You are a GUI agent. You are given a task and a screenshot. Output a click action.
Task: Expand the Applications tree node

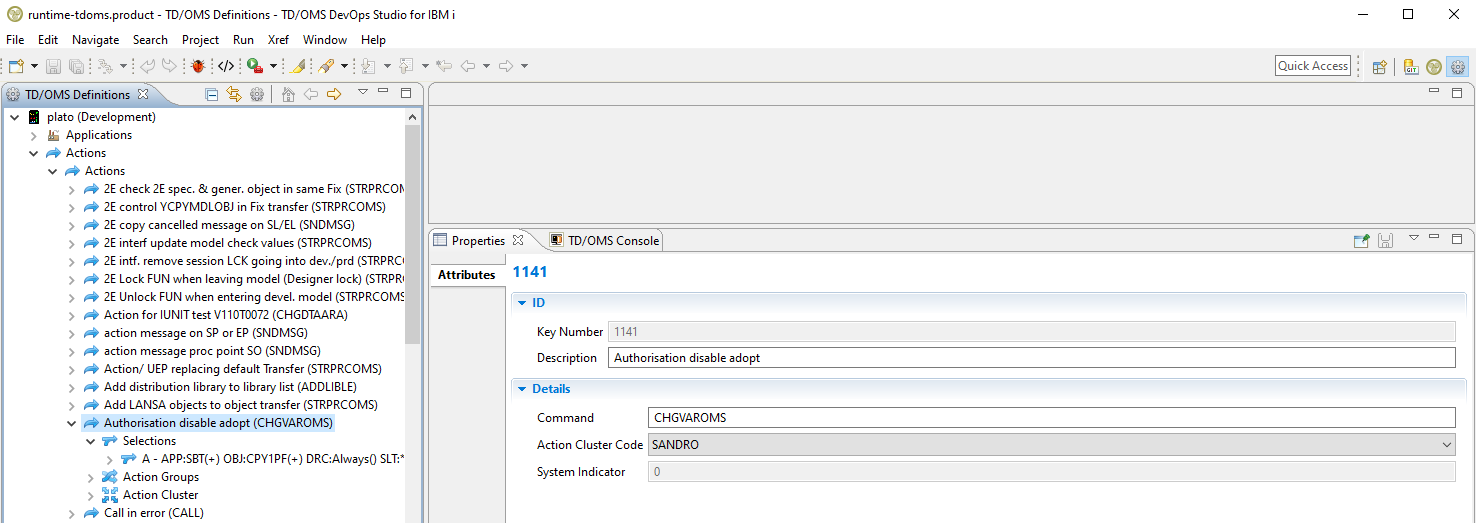[x=34, y=135]
